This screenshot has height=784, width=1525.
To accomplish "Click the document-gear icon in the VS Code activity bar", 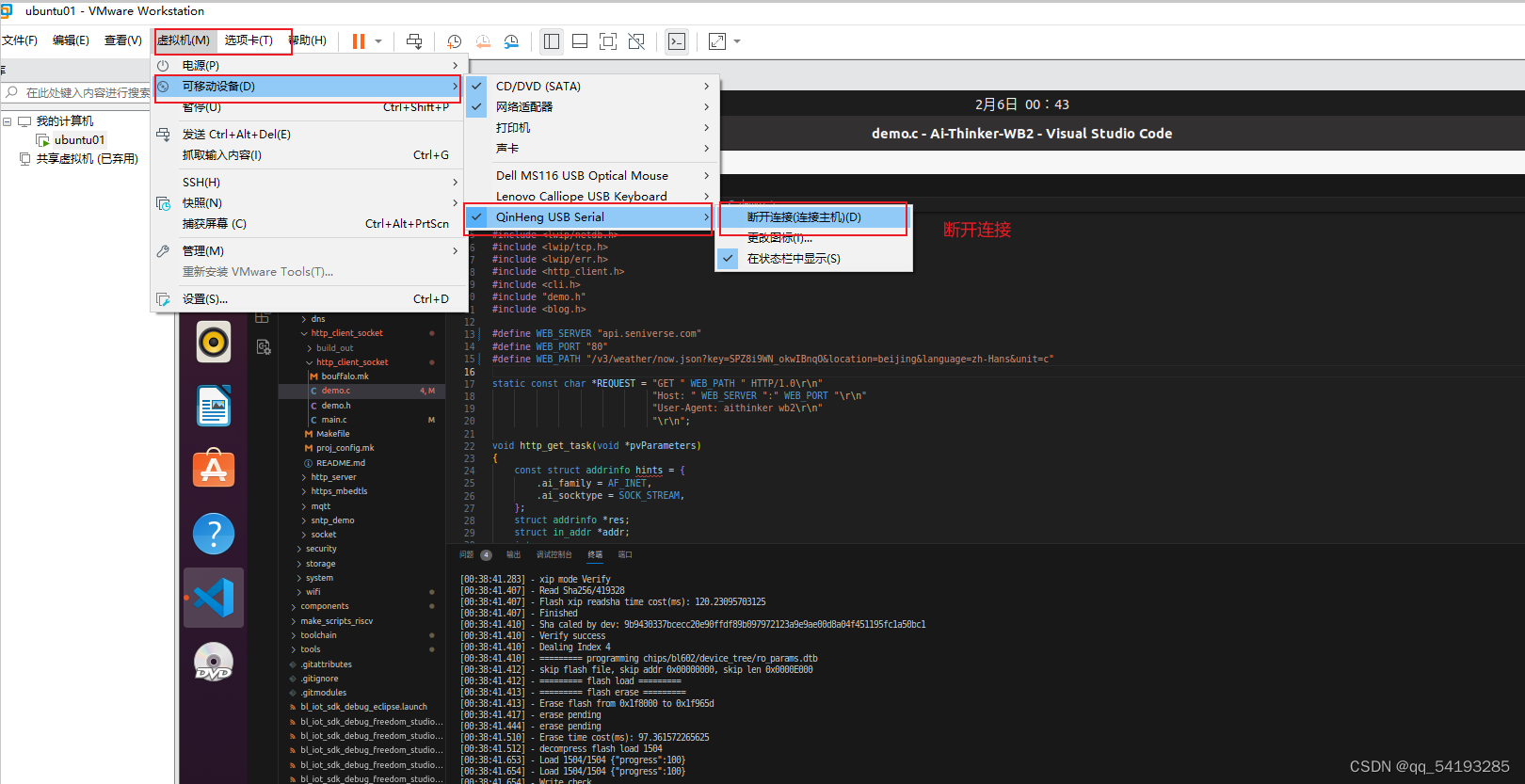I will coord(264,347).
